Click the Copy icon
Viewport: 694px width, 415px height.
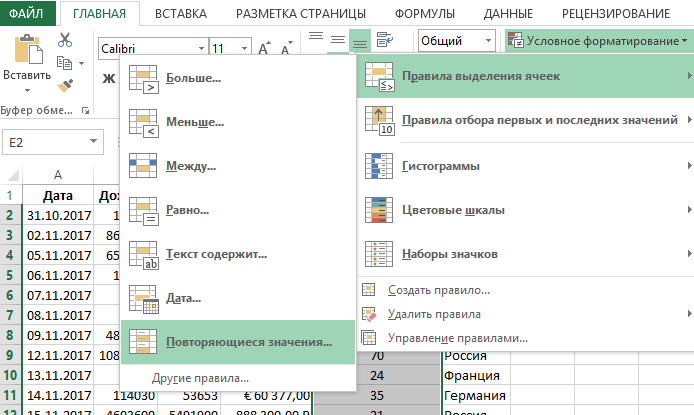pyautogui.click(x=65, y=63)
